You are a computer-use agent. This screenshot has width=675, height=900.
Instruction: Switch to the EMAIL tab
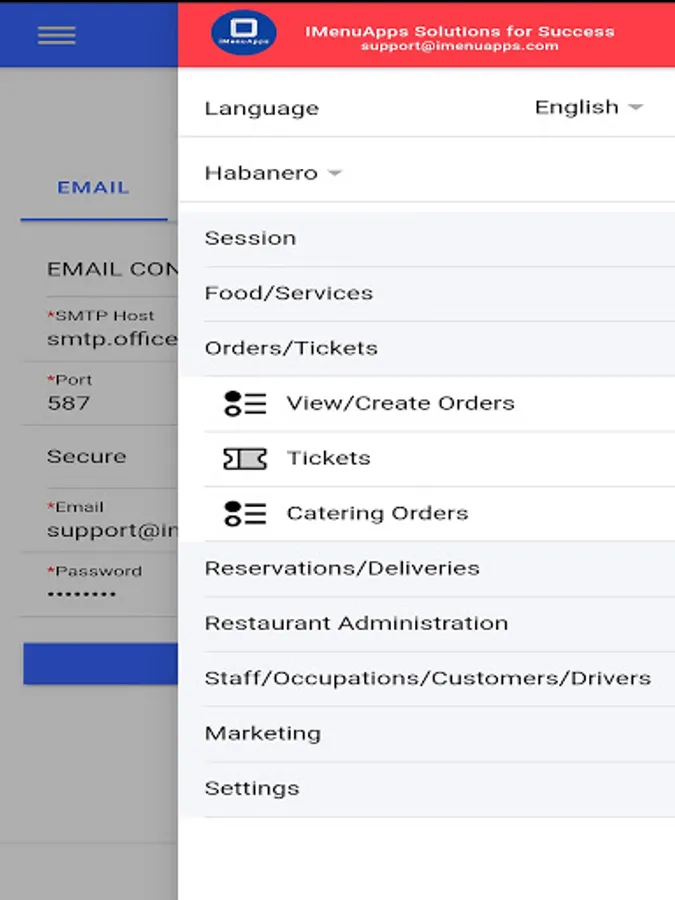point(94,188)
